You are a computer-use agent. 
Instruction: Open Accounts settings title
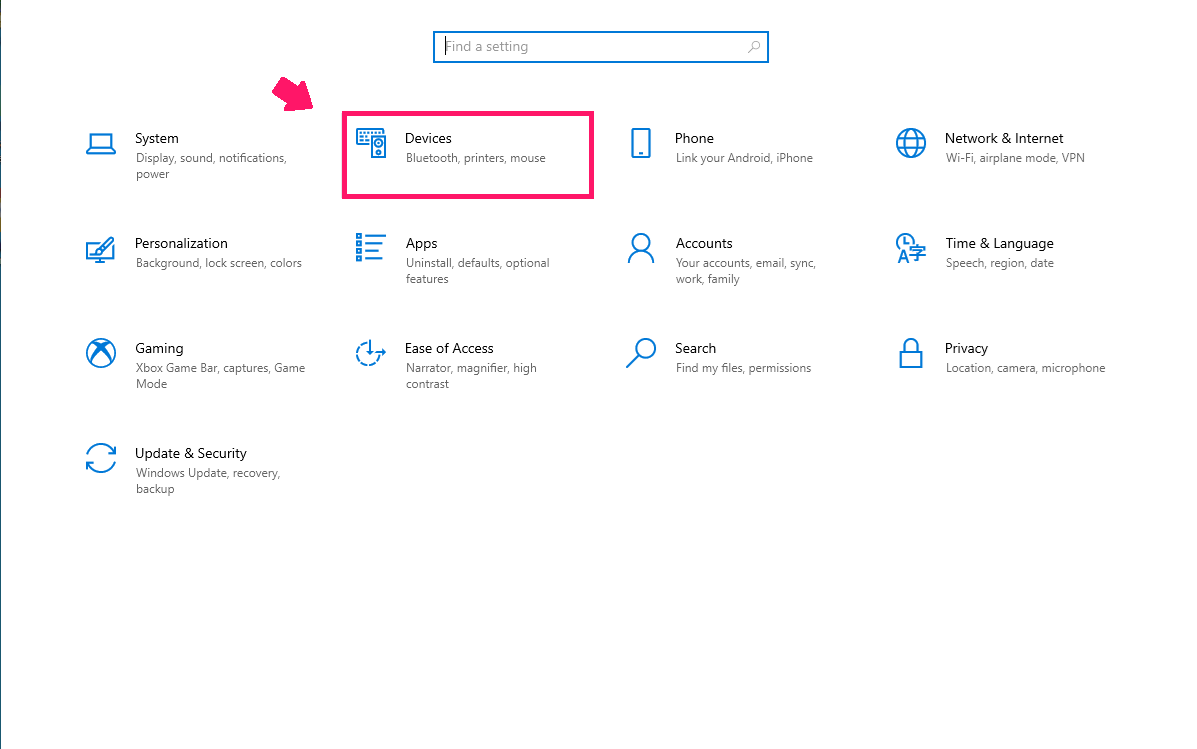pos(704,243)
